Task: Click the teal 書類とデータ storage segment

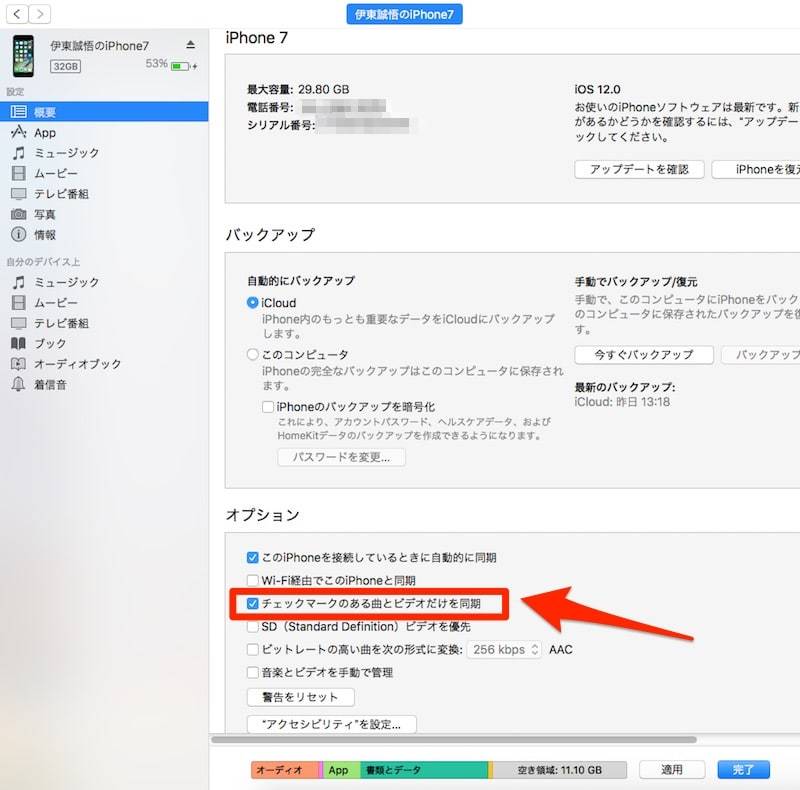Action: 424,770
